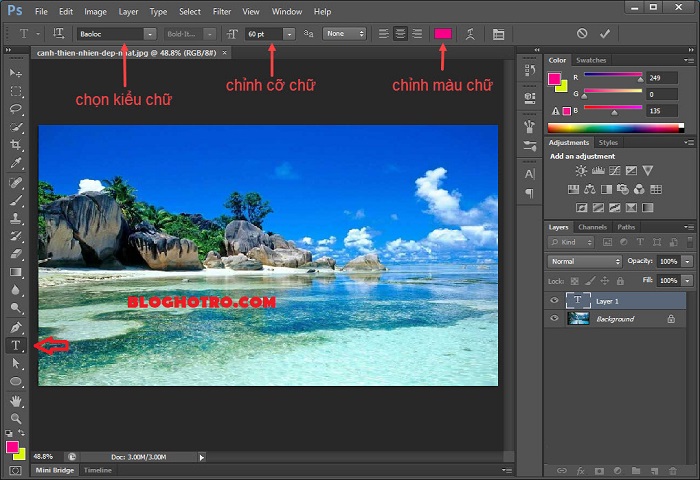The image size is (700, 480).
Task: Open the layer Kind filter dropdown
Action: click(571, 242)
